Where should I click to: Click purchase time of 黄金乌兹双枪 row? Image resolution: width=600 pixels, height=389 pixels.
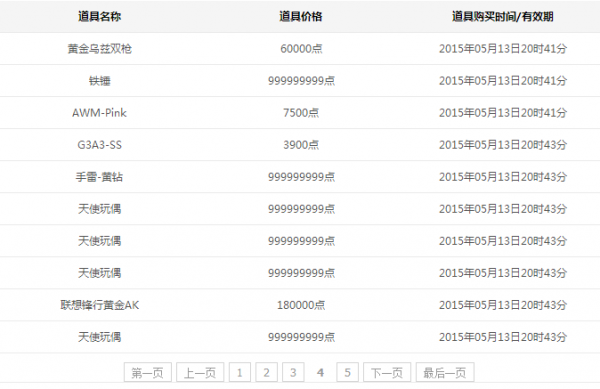click(x=502, y=49)
